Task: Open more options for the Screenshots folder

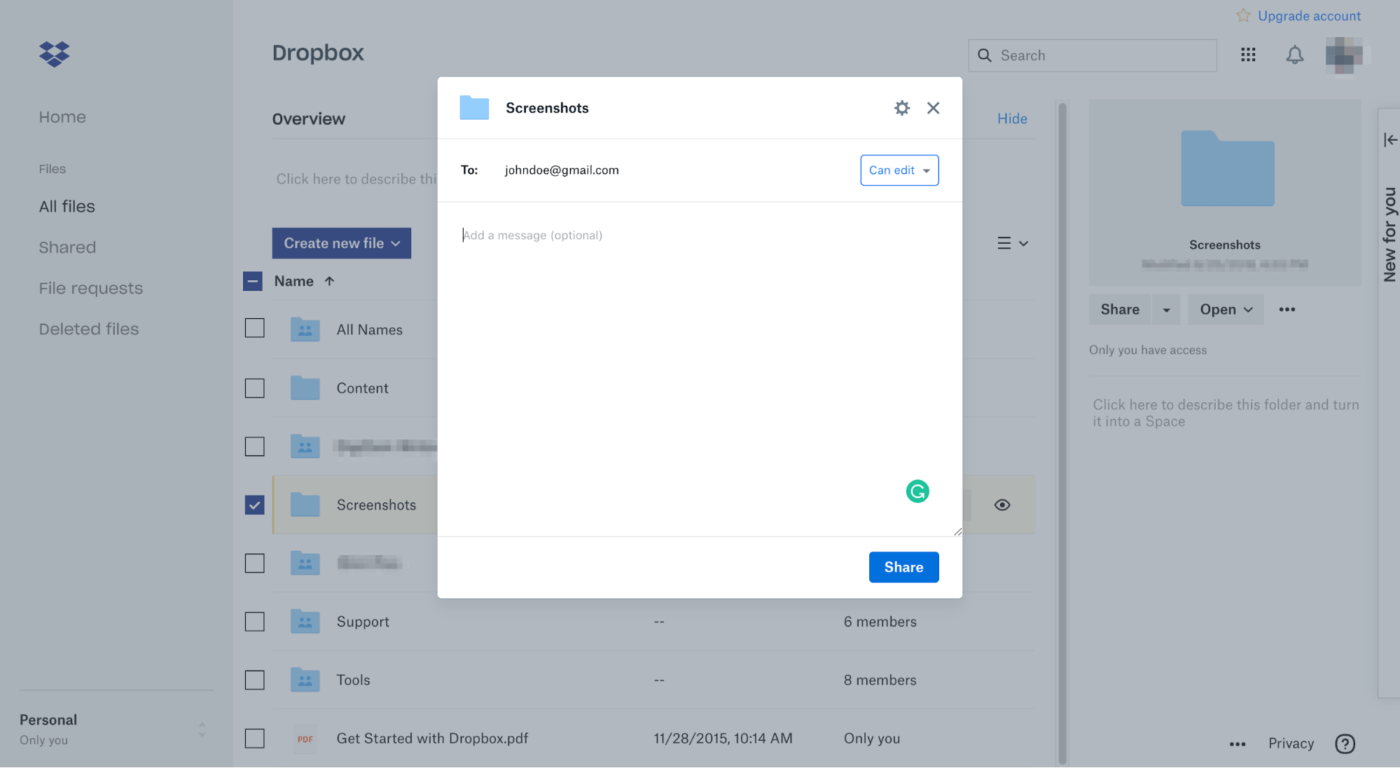Action: [1286, 309]
